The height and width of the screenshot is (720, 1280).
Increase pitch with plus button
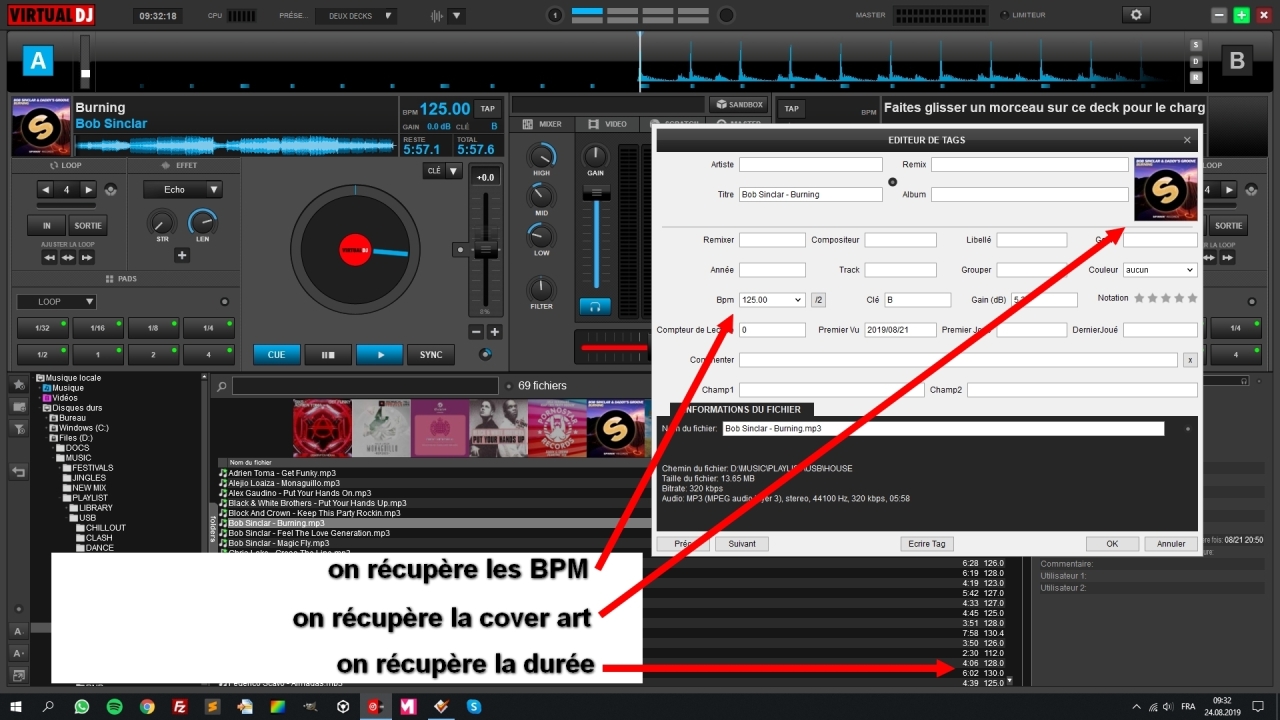494,332
